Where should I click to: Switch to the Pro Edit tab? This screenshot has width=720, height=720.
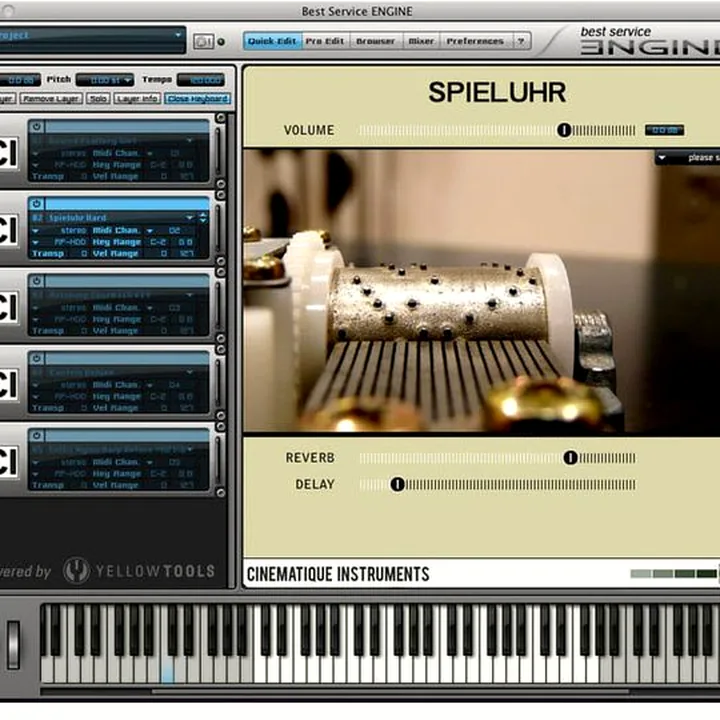click(325, 41)
